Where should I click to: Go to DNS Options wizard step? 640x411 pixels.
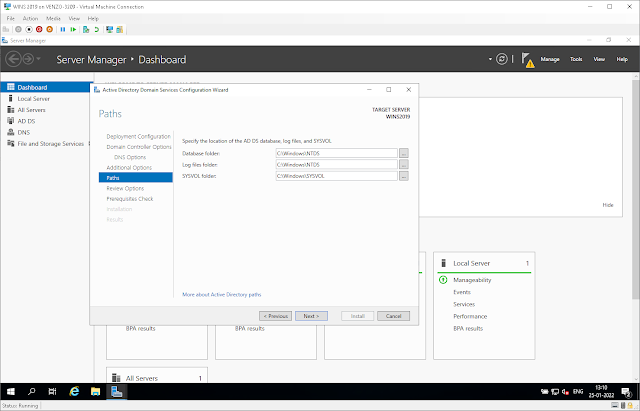(x=130, y=157)
